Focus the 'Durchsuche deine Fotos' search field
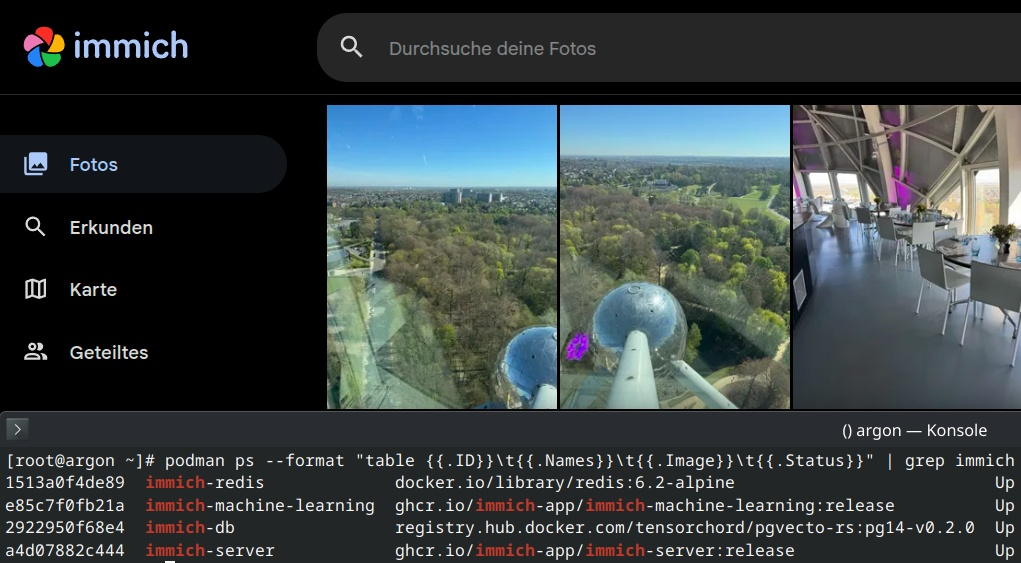The width and height of the screenshot is (1021, 563). tap(600, 48)
